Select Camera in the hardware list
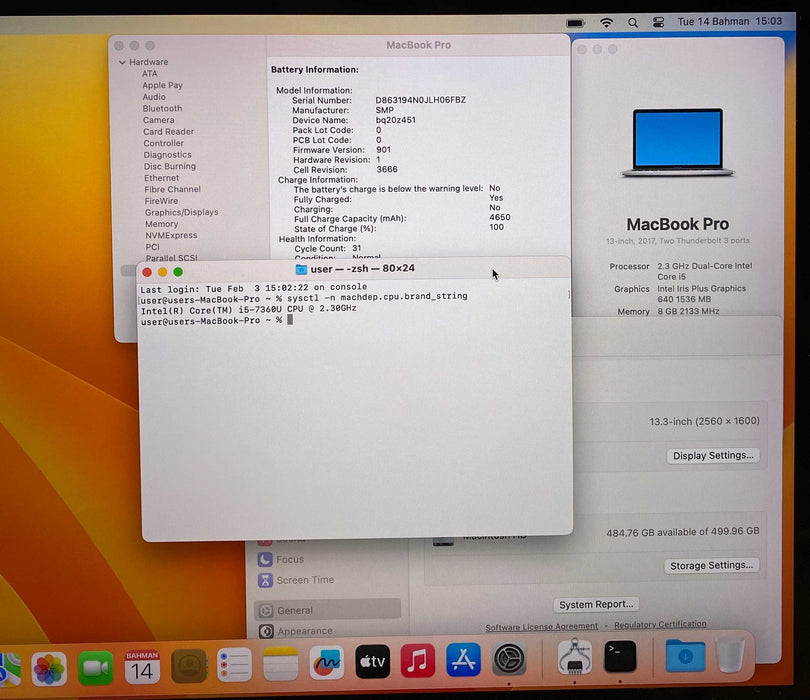810x700 pixels. pos(159,120)
